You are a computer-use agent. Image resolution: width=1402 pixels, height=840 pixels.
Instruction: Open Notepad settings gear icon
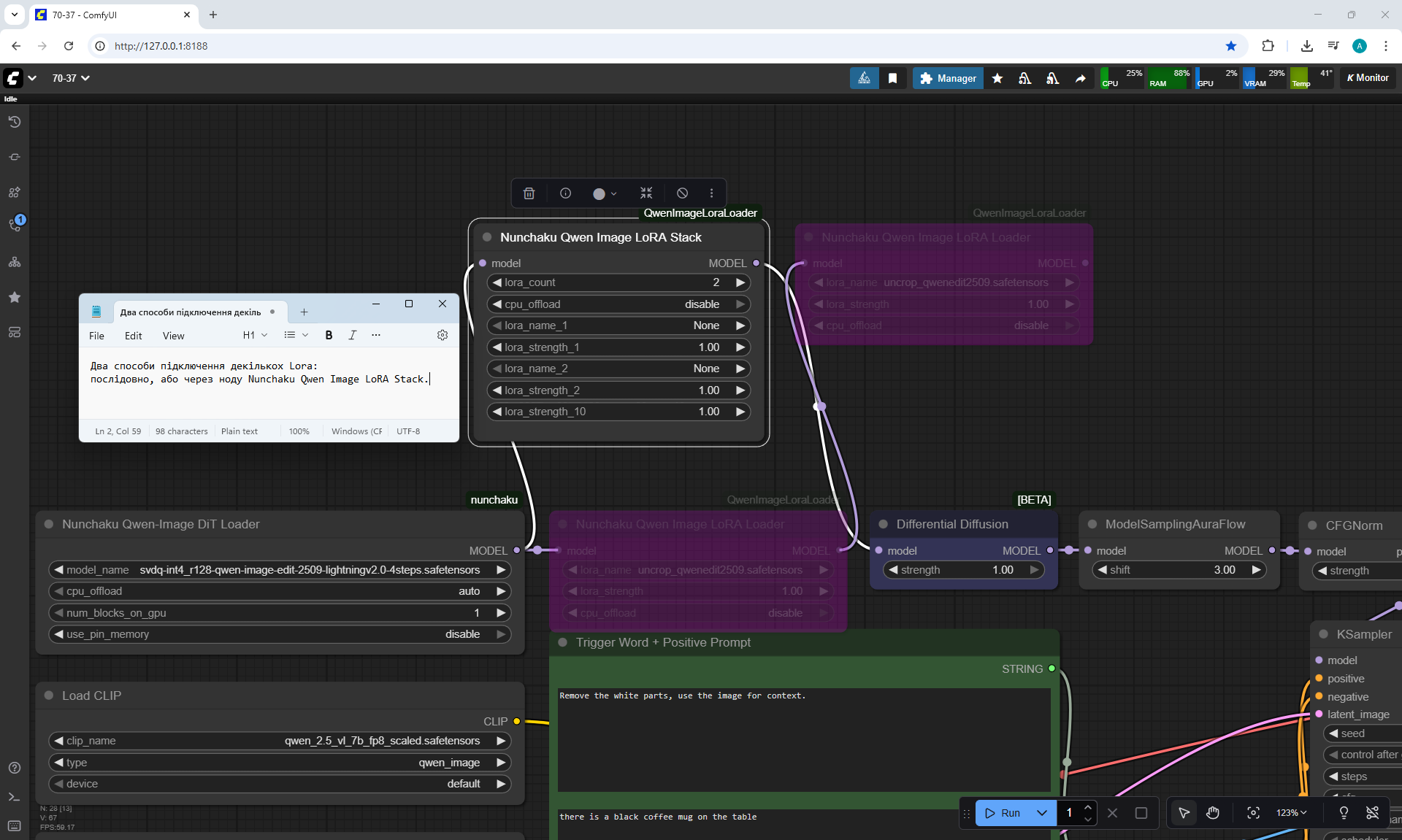442,335
